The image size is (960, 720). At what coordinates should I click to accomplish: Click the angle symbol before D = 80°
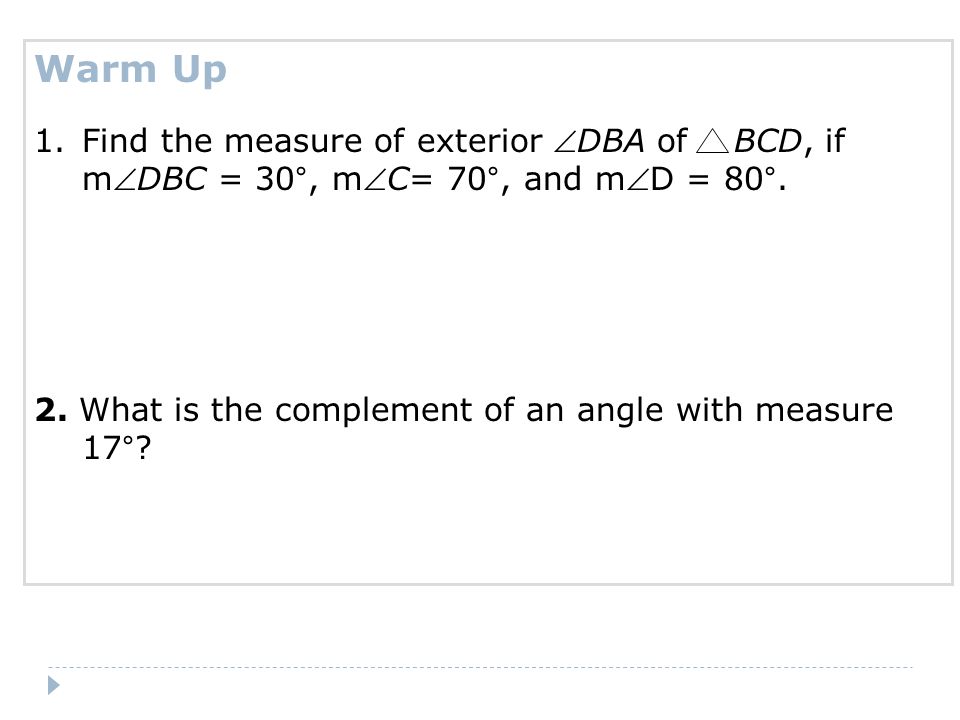(639, 181)
